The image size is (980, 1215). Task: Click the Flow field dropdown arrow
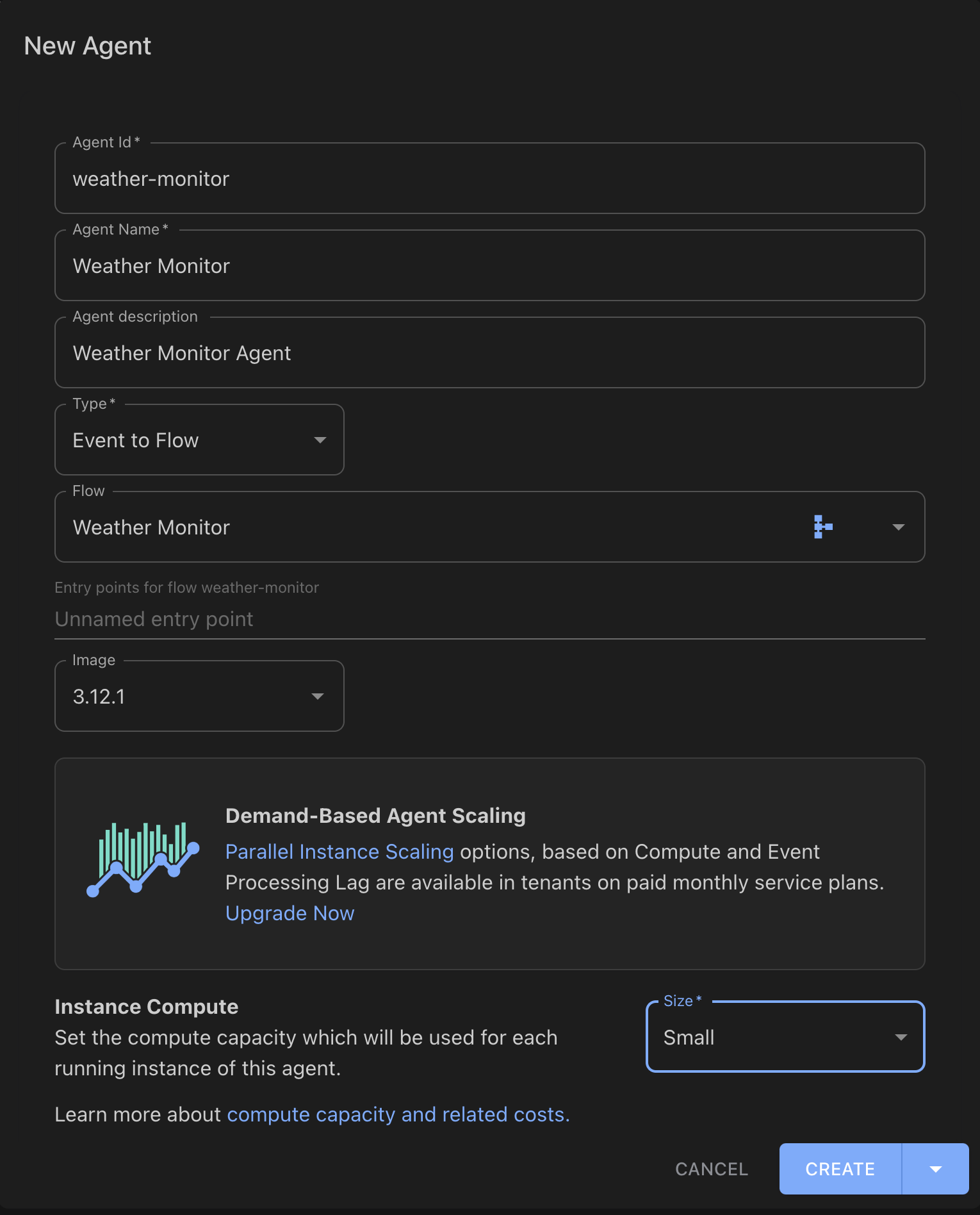pyautogui.click(x=898, y=527)
